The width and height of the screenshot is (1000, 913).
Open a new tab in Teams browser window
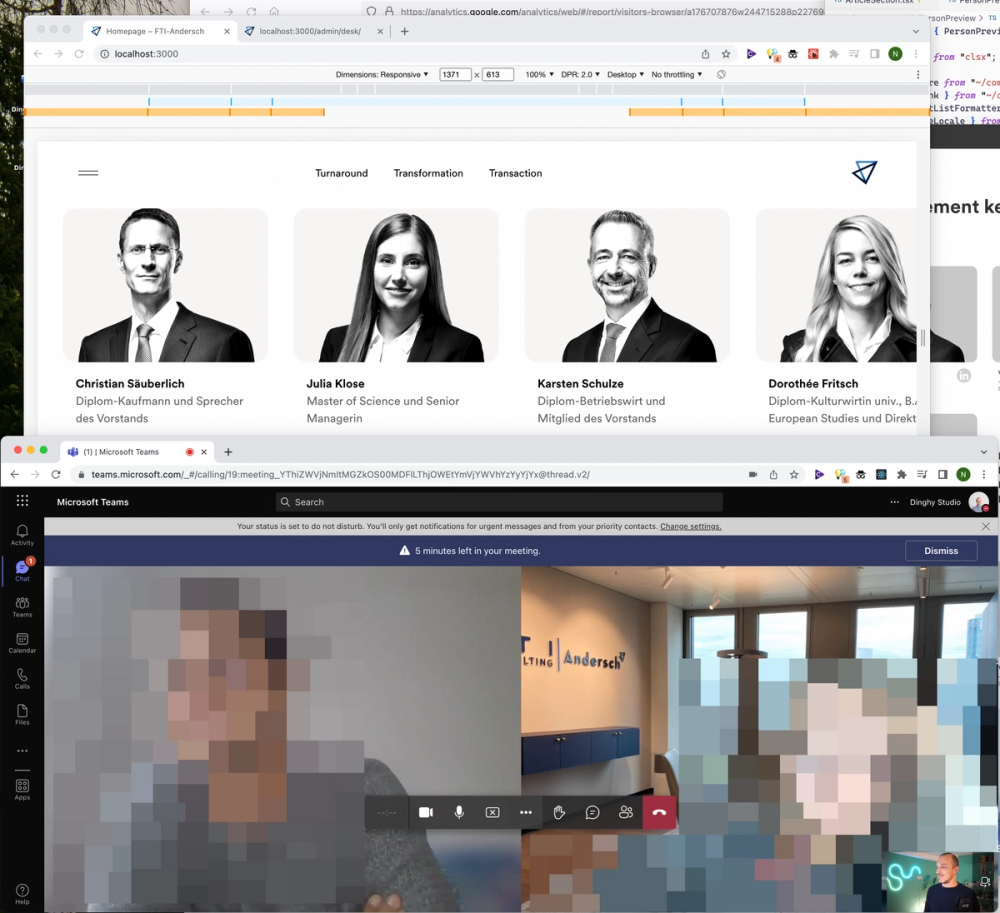tap(228, 452)
